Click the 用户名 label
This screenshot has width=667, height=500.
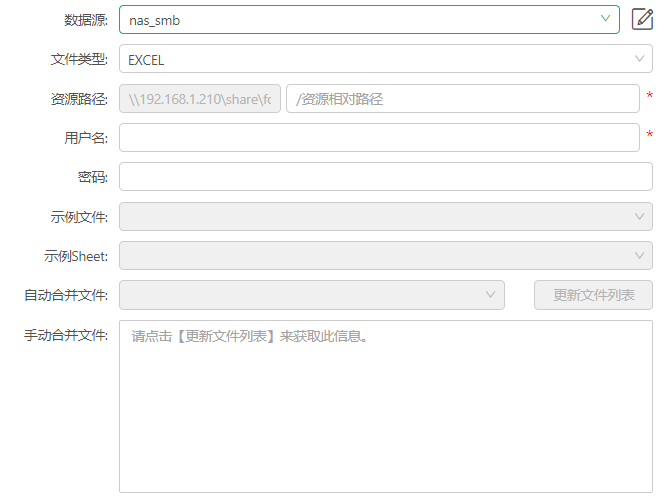(x=86, y=138)
